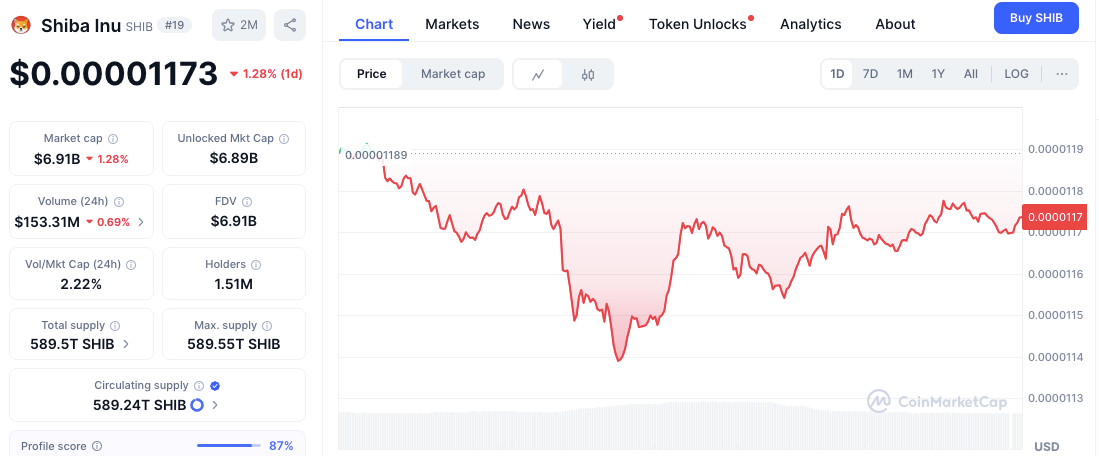Click the Shiba Inu logo icon

21,25
